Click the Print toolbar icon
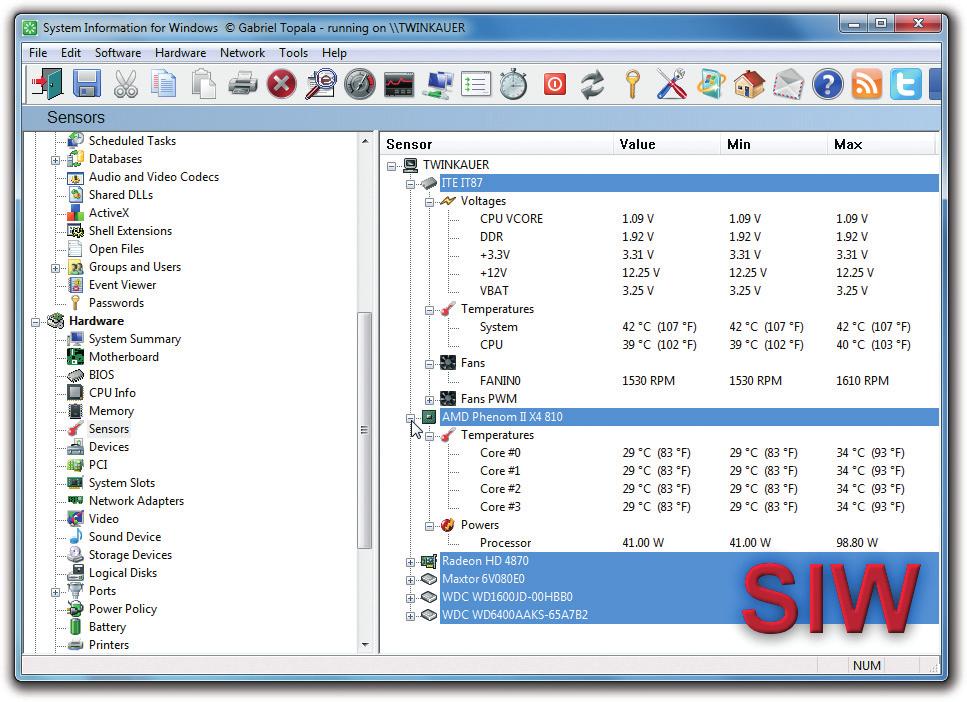This screenshot has height=702, width=967. coord(243,84)
